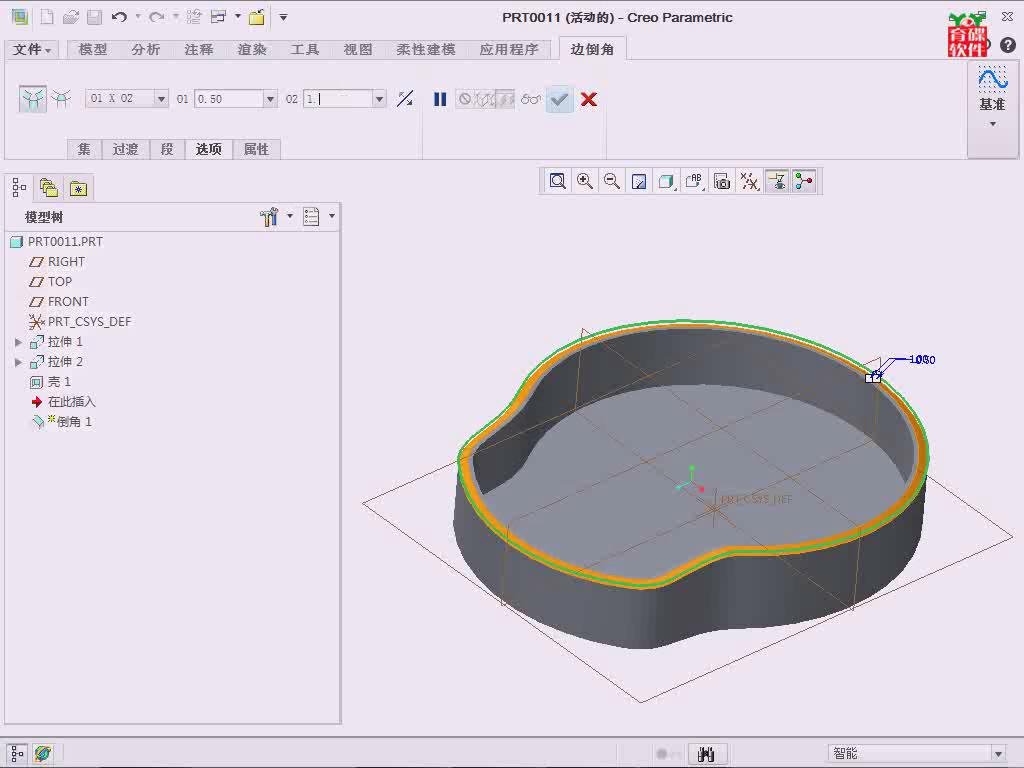Open the quick access toolbar customize arrow

283,17
